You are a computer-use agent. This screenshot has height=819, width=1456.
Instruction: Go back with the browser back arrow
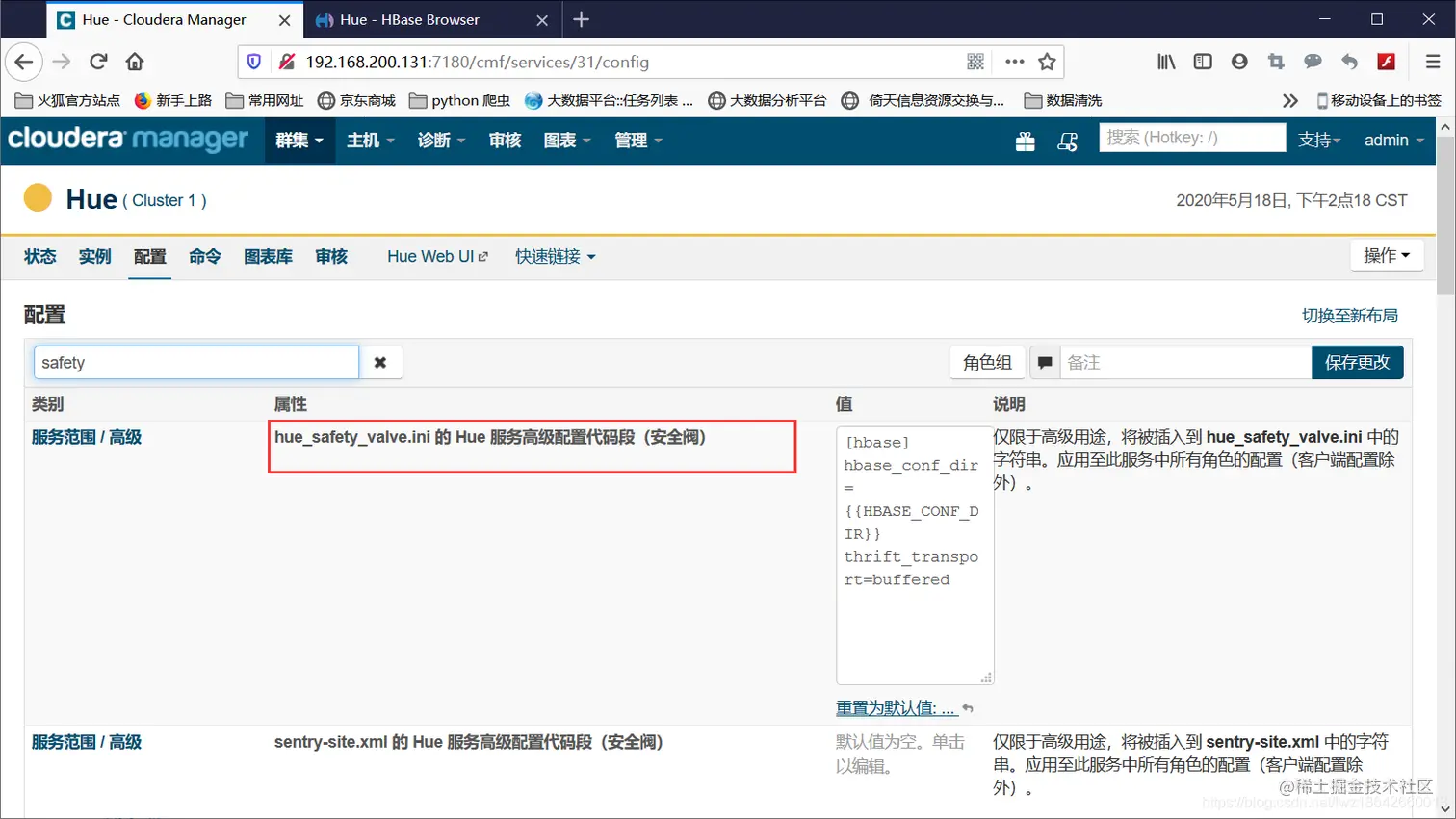24,62
